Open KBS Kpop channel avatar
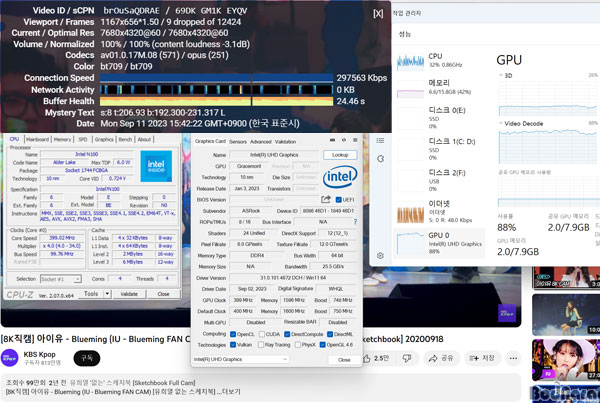This screenshot has width=600, height=403. tap(10, 358)
